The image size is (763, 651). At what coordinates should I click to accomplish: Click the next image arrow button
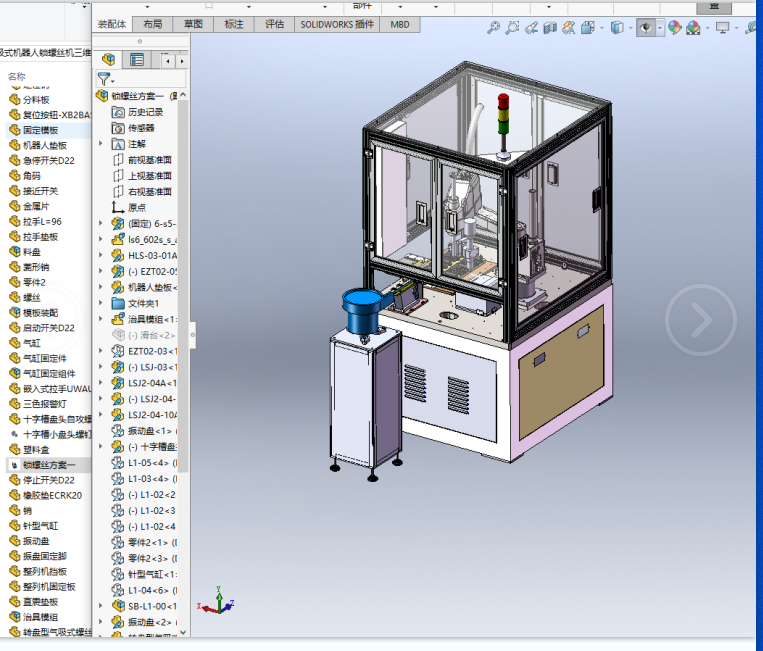701,320
